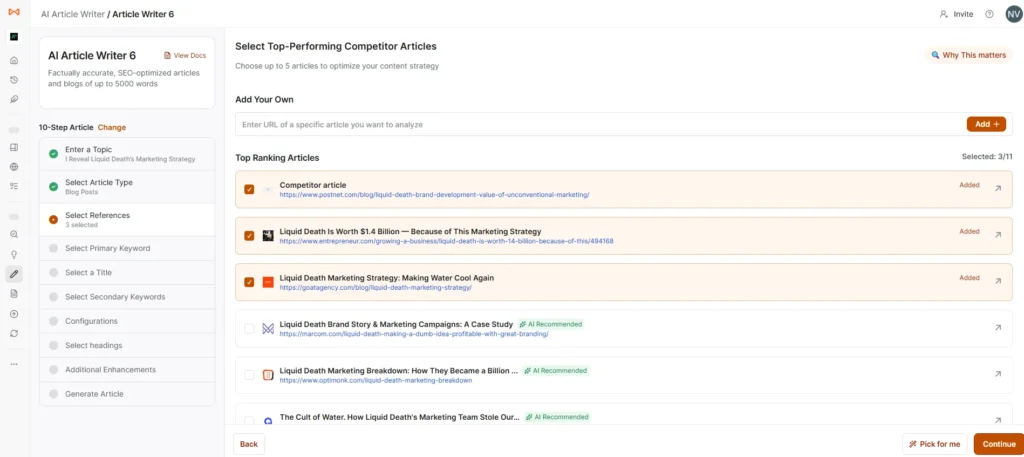Check the Brand Story & Marketing Campaigns checkbox
The height and width of the screenshot is (457, 1024).
pos(249,328)
